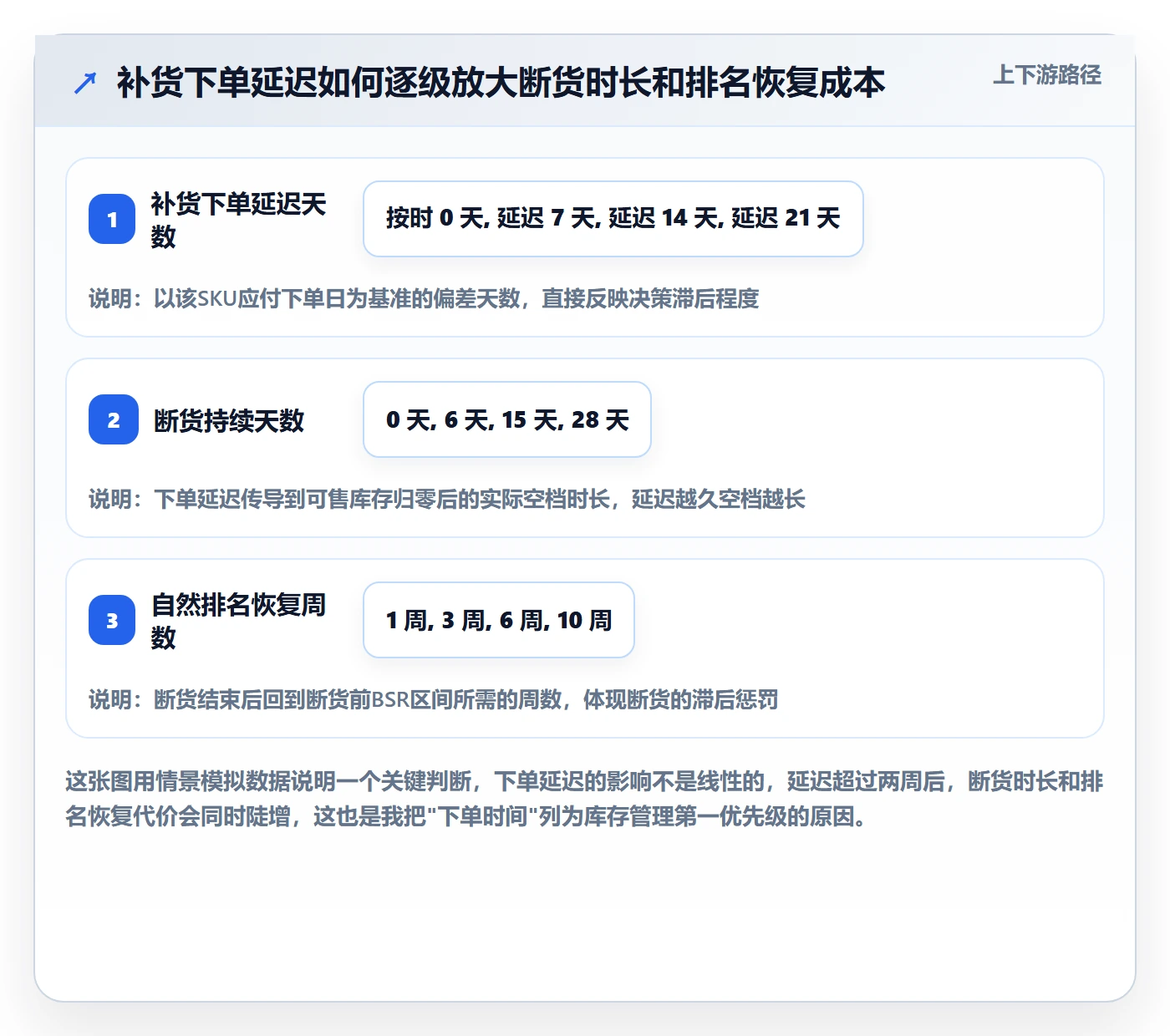Click the number 3 step badge
This screenshot has width=1170, height=1036.
tap(112, 620)
